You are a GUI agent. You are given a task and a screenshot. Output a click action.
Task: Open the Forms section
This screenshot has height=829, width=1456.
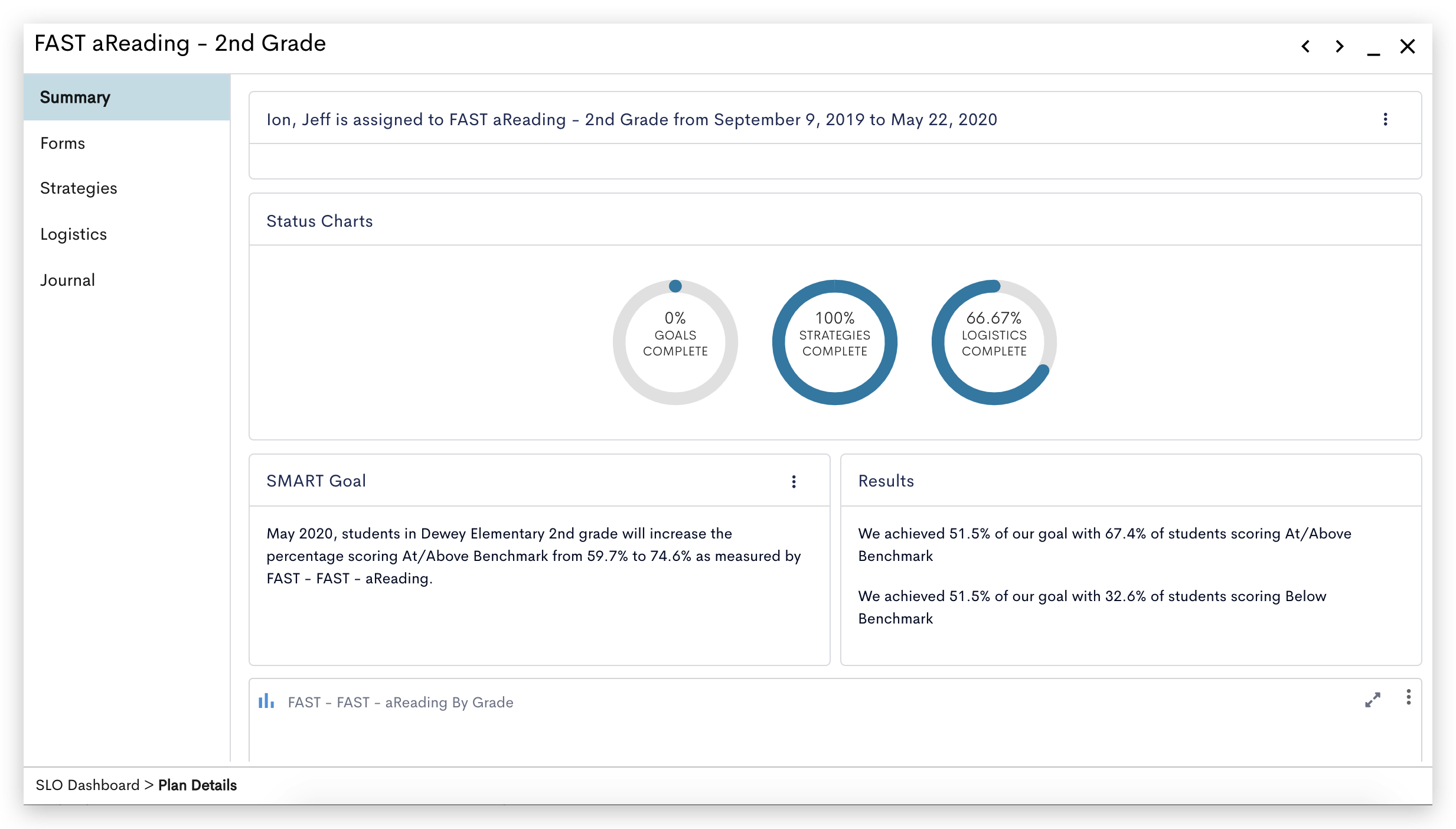coord(63,143)
